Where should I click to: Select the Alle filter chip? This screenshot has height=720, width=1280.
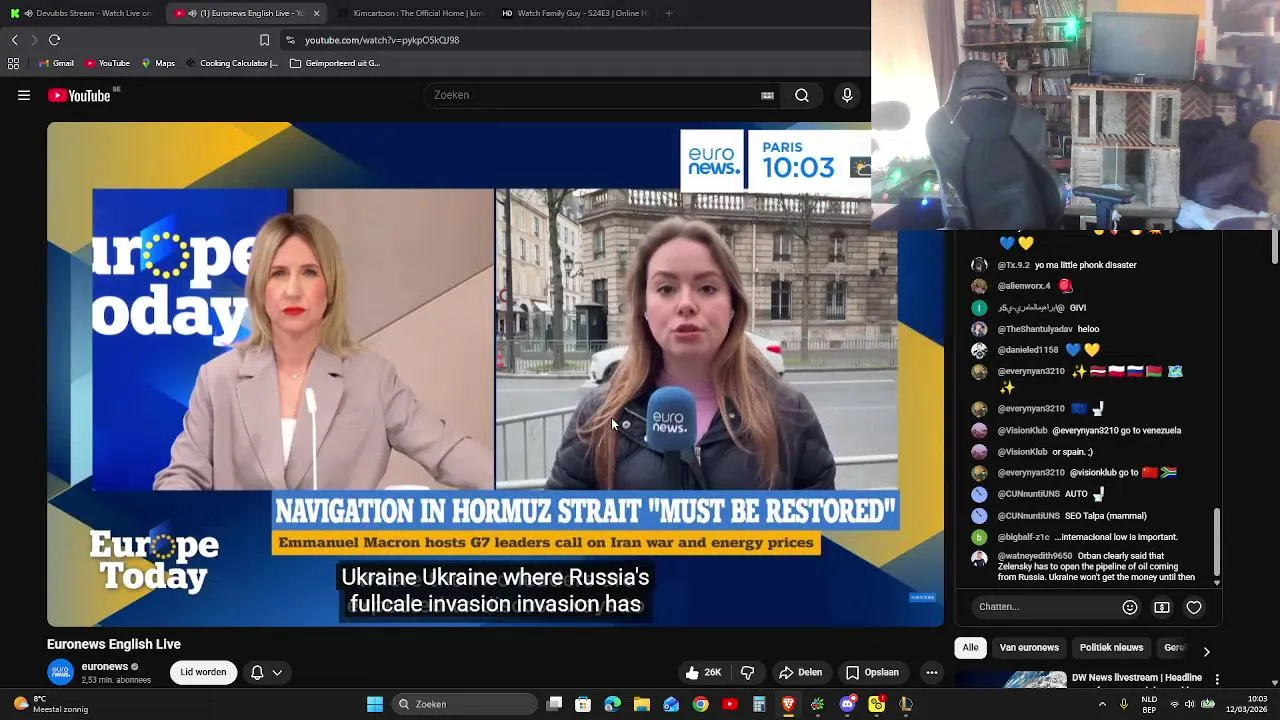point(970,648)
